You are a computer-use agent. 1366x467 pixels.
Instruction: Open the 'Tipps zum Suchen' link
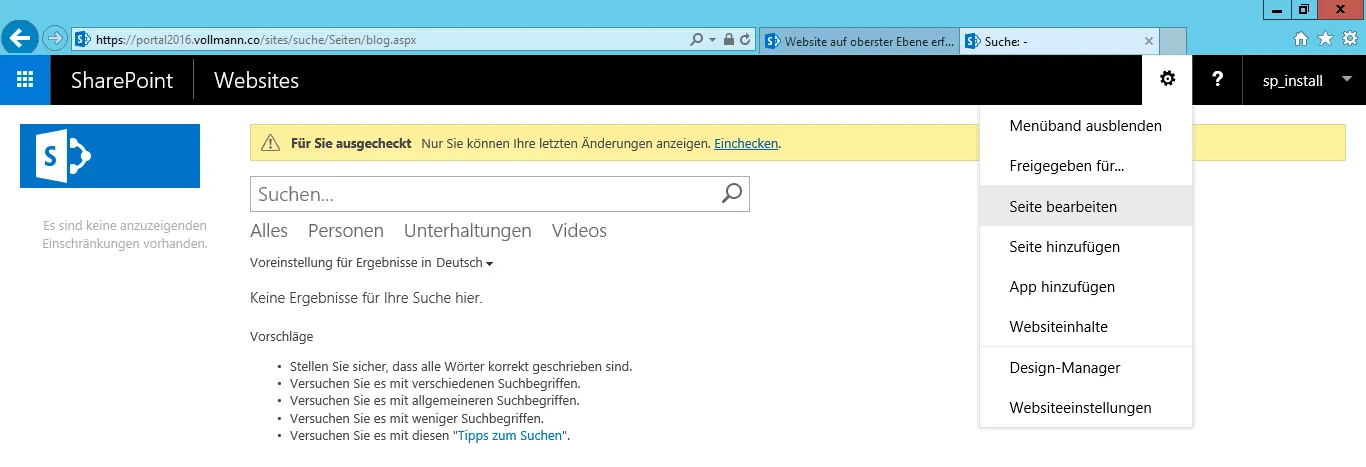click(510, 436)
